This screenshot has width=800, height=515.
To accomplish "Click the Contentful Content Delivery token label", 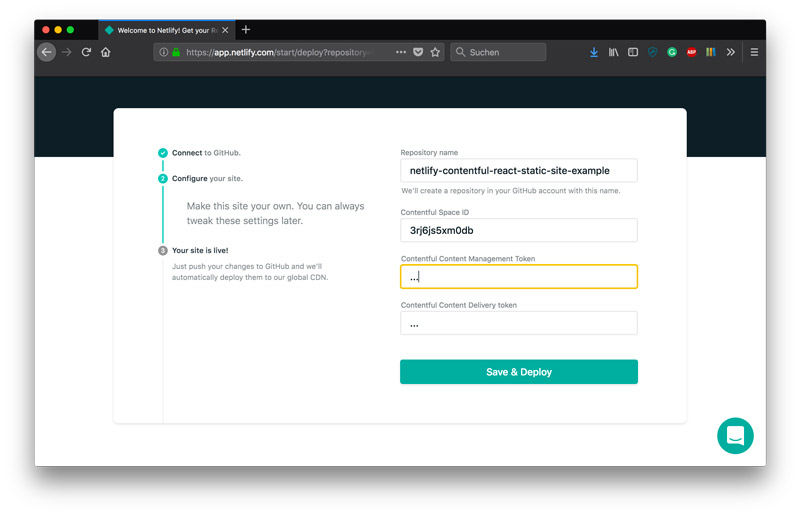I will coord(459,305).
